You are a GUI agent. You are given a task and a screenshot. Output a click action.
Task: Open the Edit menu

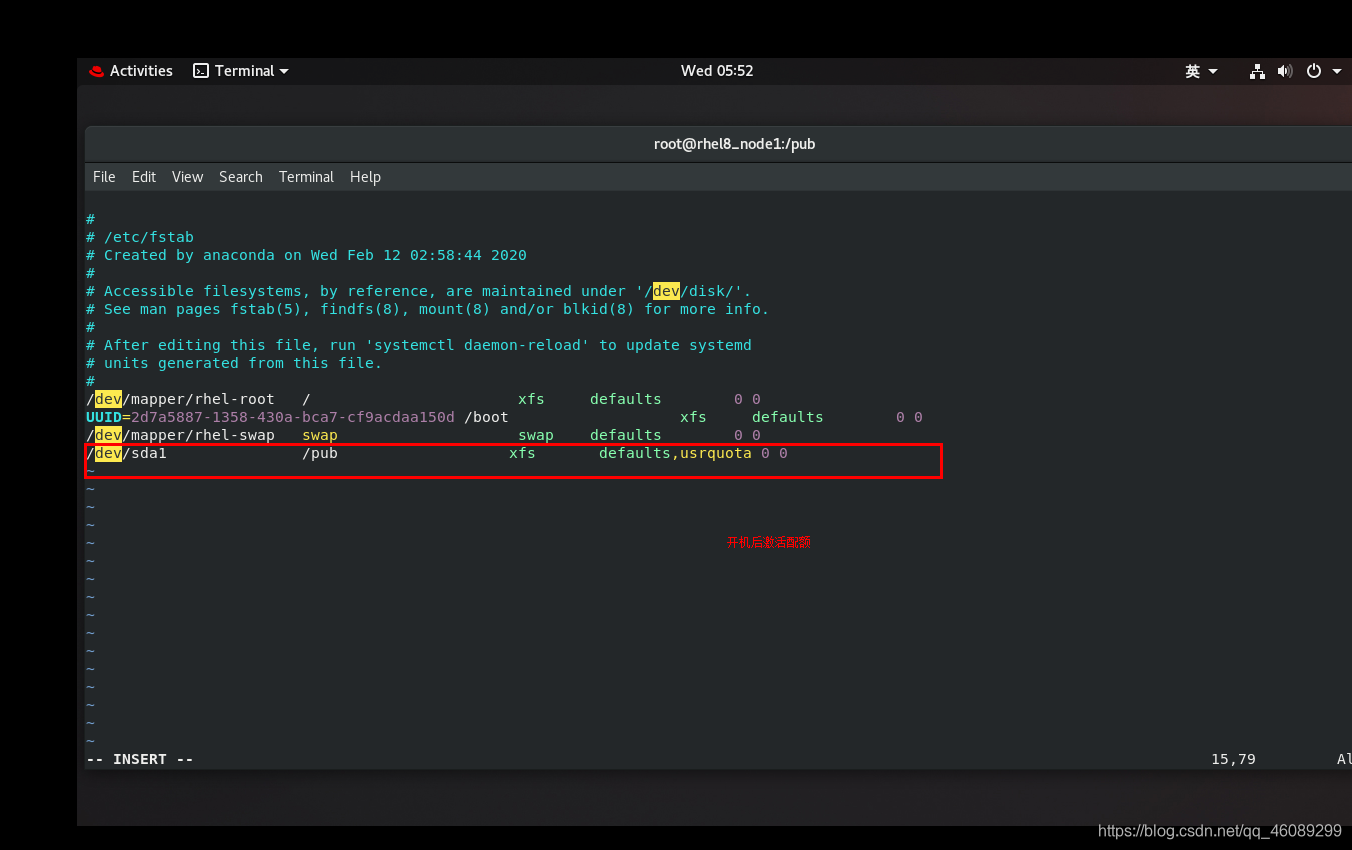(144, 177)
